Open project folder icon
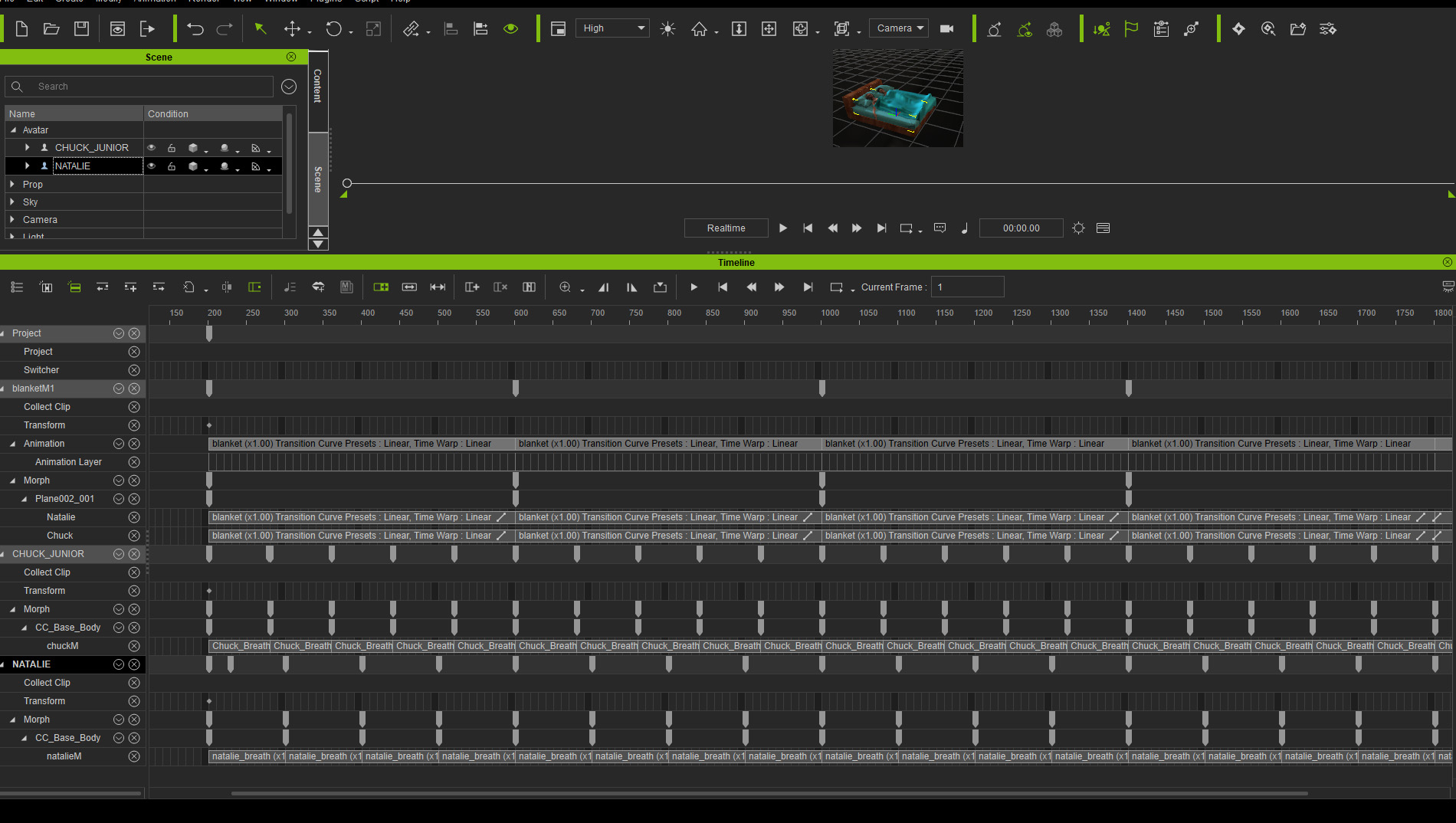Screen dimensions: 1456x823 (x=51, y=28)
